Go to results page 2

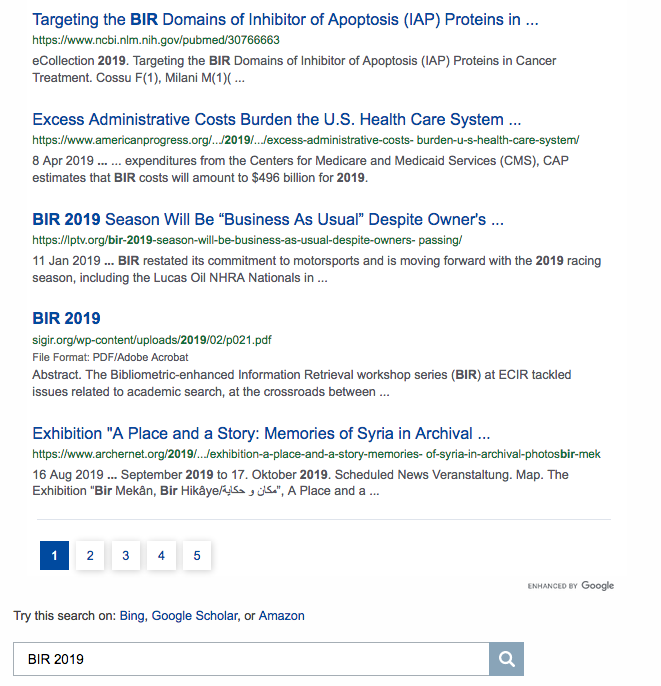point(90,555)
